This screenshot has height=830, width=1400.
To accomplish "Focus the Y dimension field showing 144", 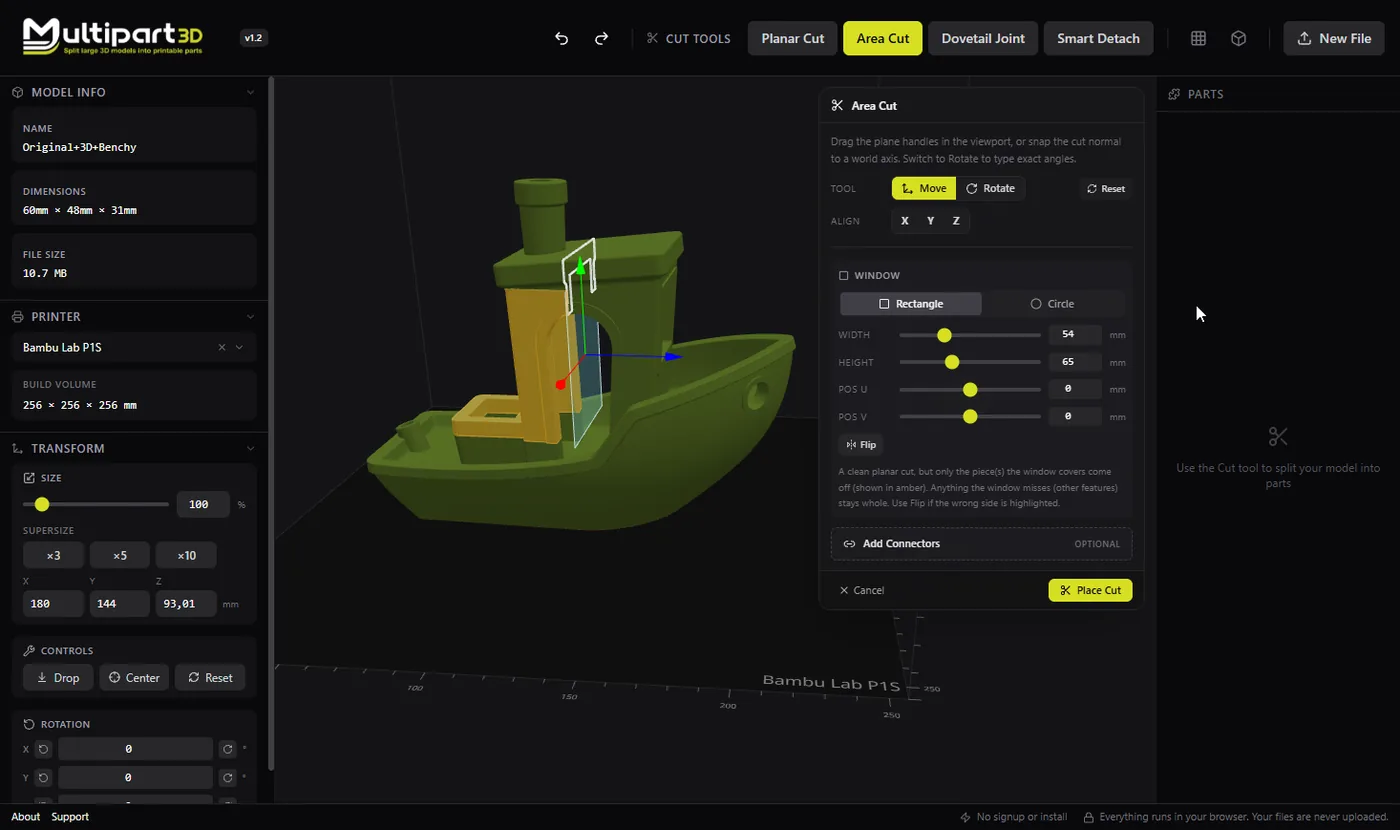I will (x=120, y=603).
